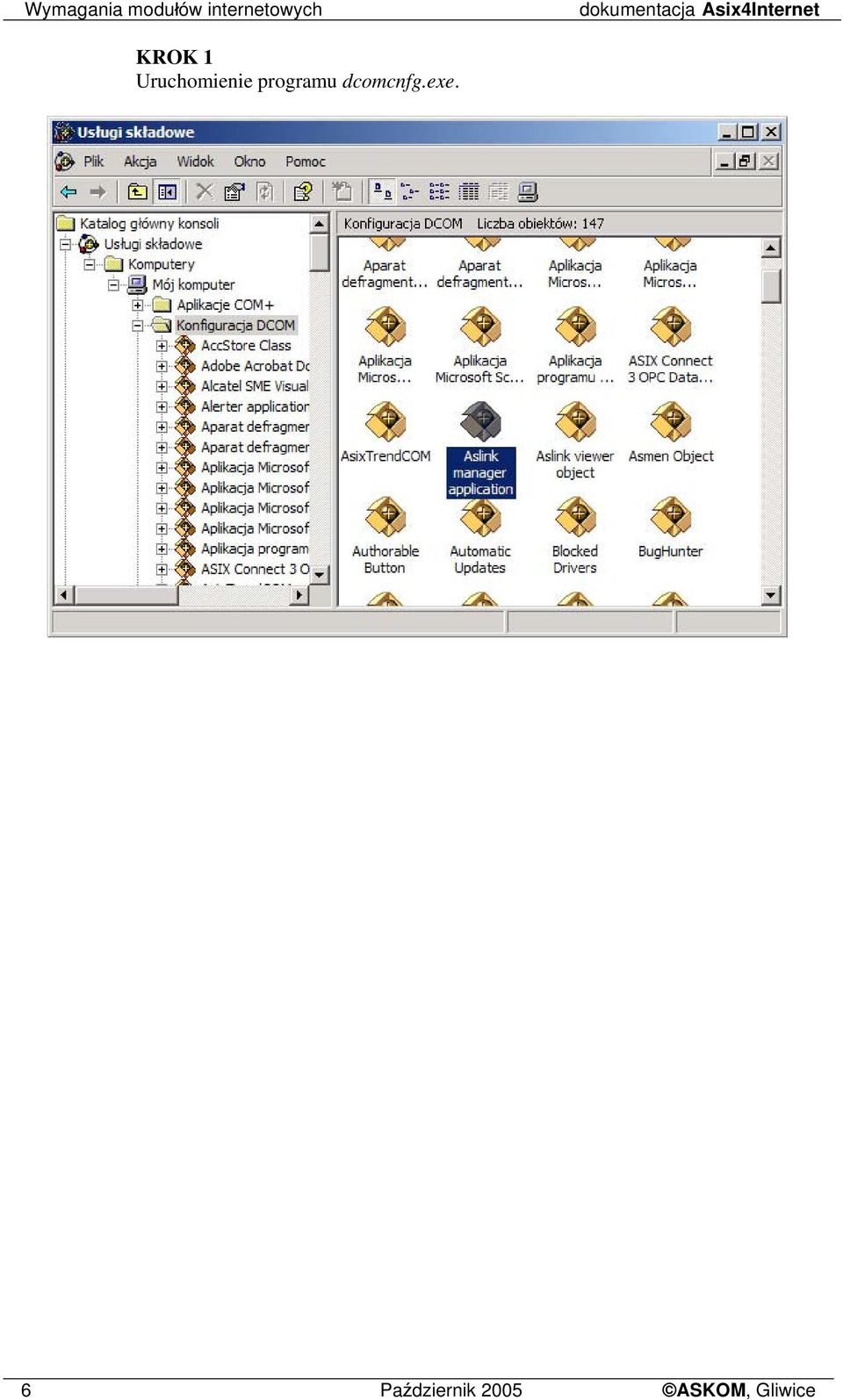The height and width of the screenshot is (1400, 843).
Task: Click the Delete (X) toolbar icon
Action: [205, 191]
